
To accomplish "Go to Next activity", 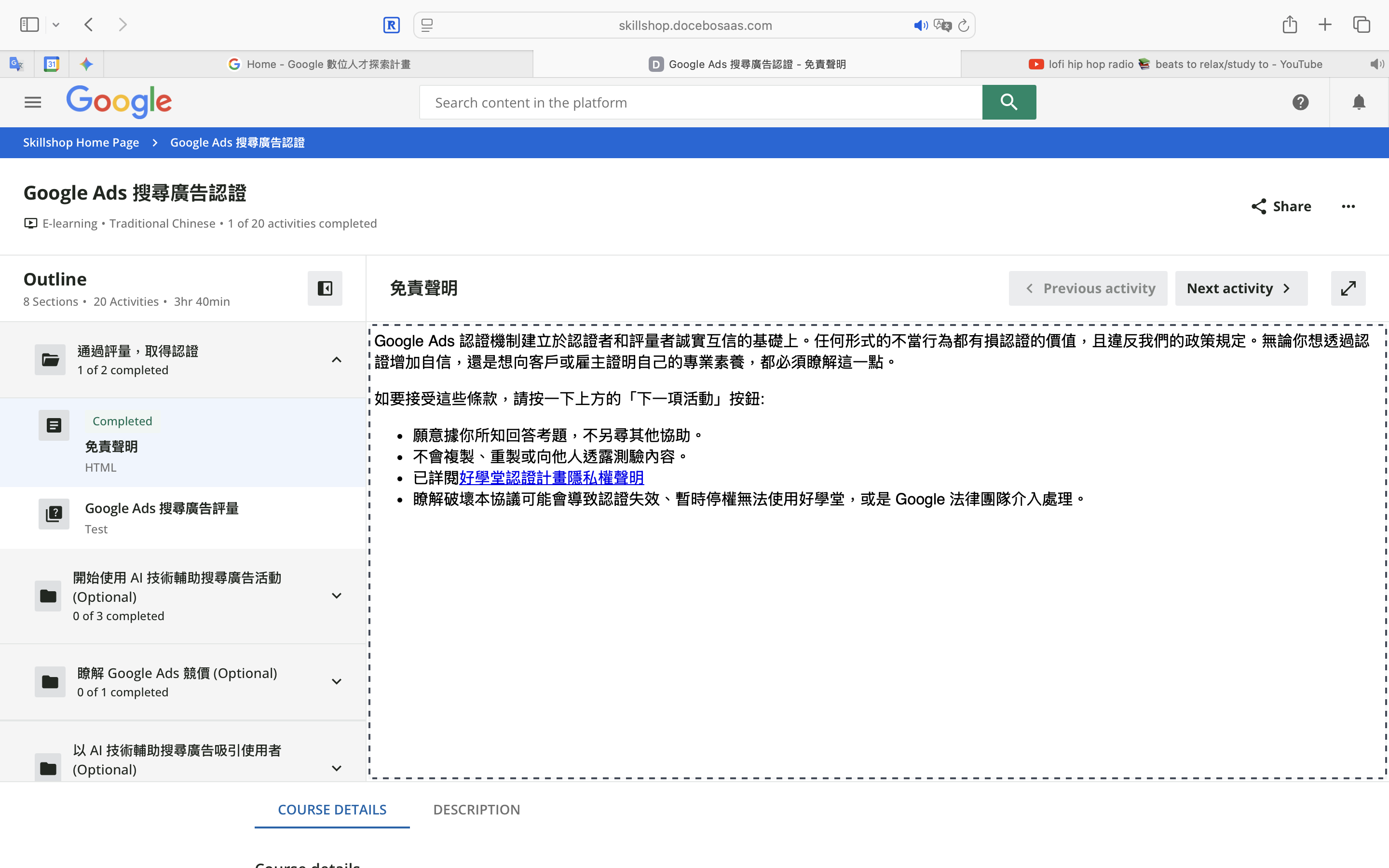I will (1241, 288).
